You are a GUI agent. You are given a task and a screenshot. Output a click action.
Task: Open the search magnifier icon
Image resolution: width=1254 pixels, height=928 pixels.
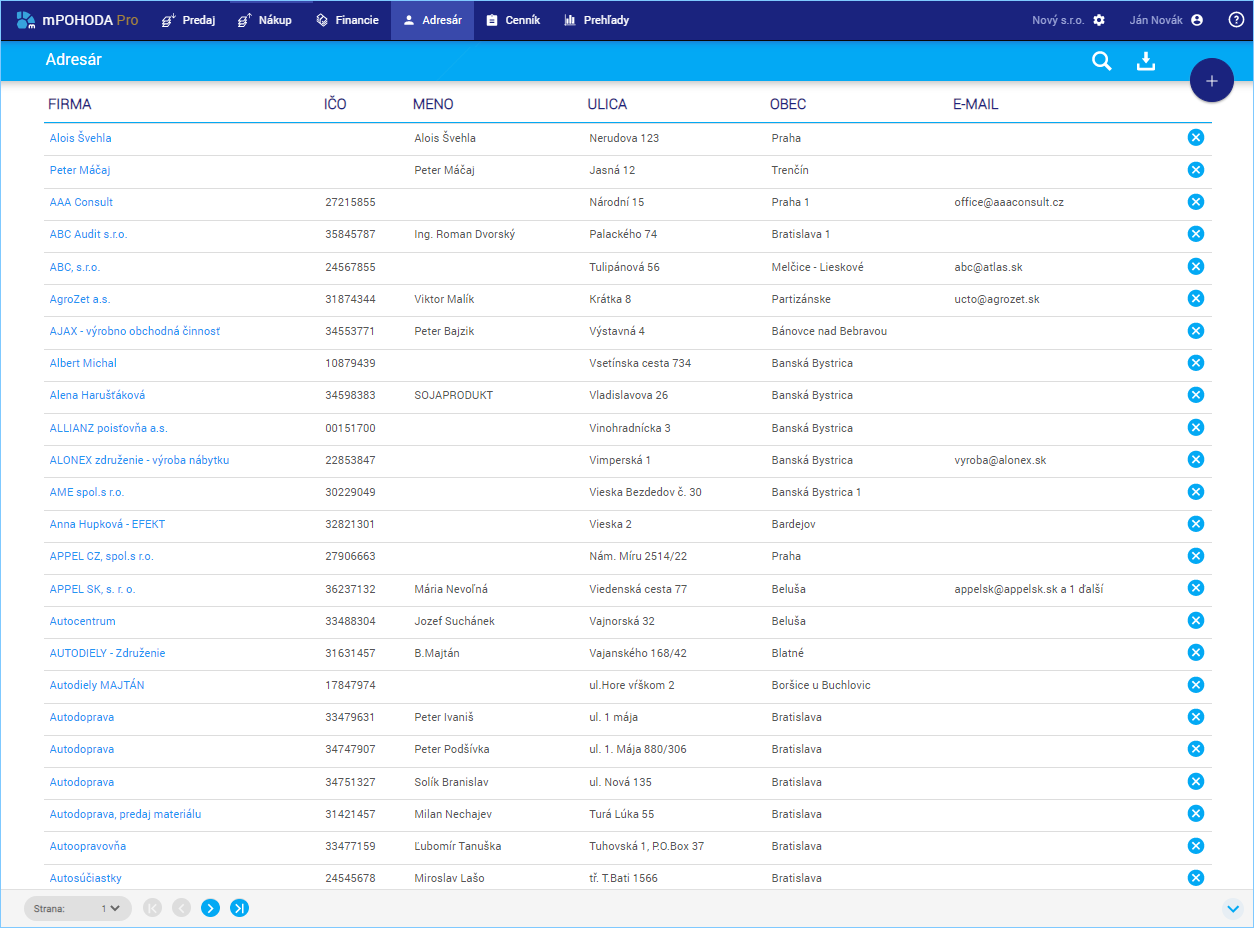click(x=1101, y=61)
